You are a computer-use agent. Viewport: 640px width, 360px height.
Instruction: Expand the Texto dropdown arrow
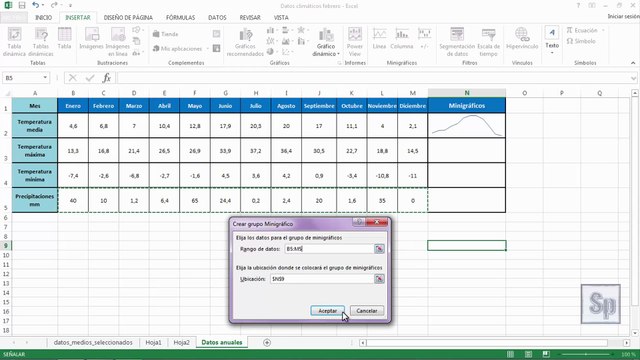pos(552,53)
